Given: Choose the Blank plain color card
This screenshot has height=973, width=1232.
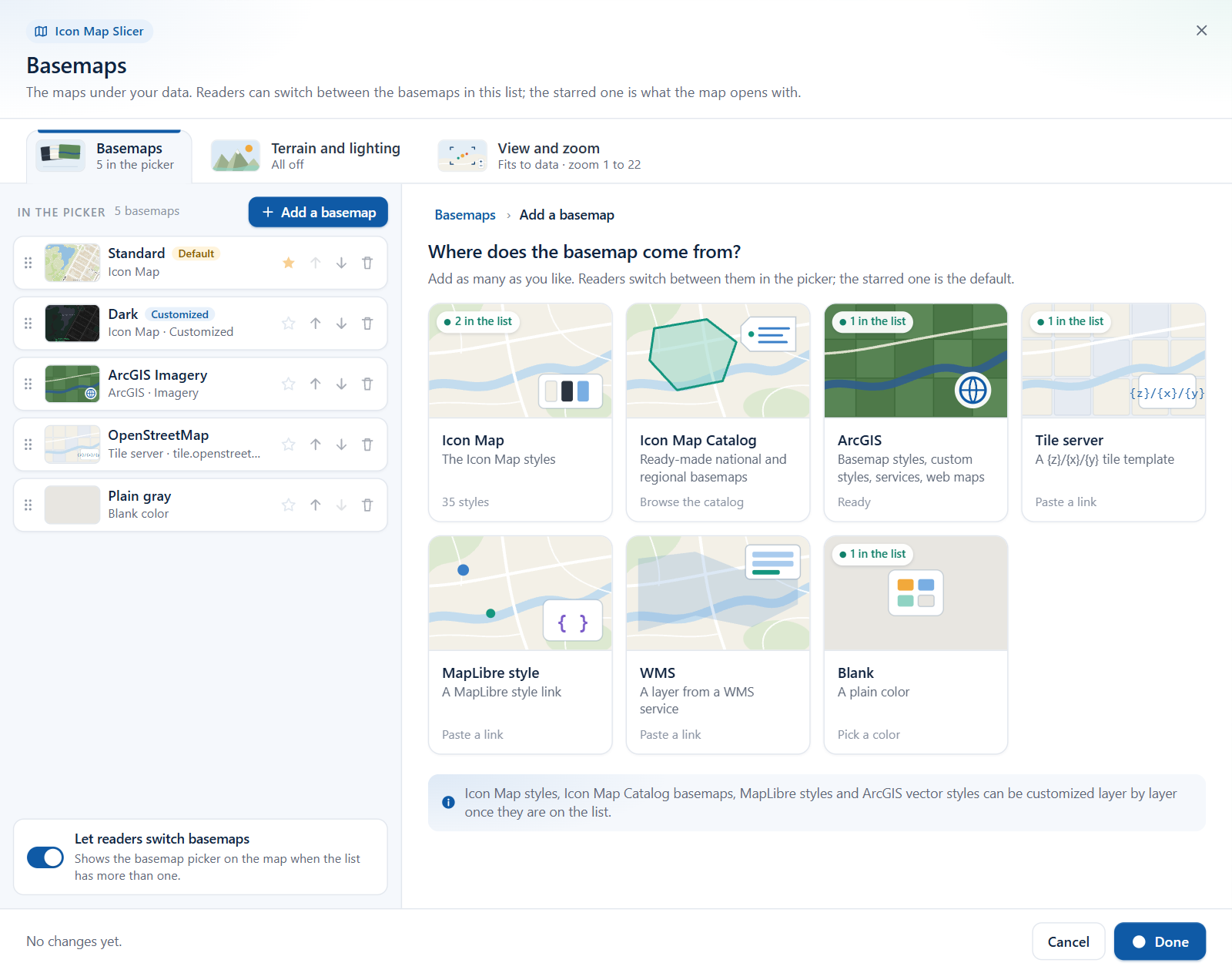Looking at the screenshot, I should (916, 645).
